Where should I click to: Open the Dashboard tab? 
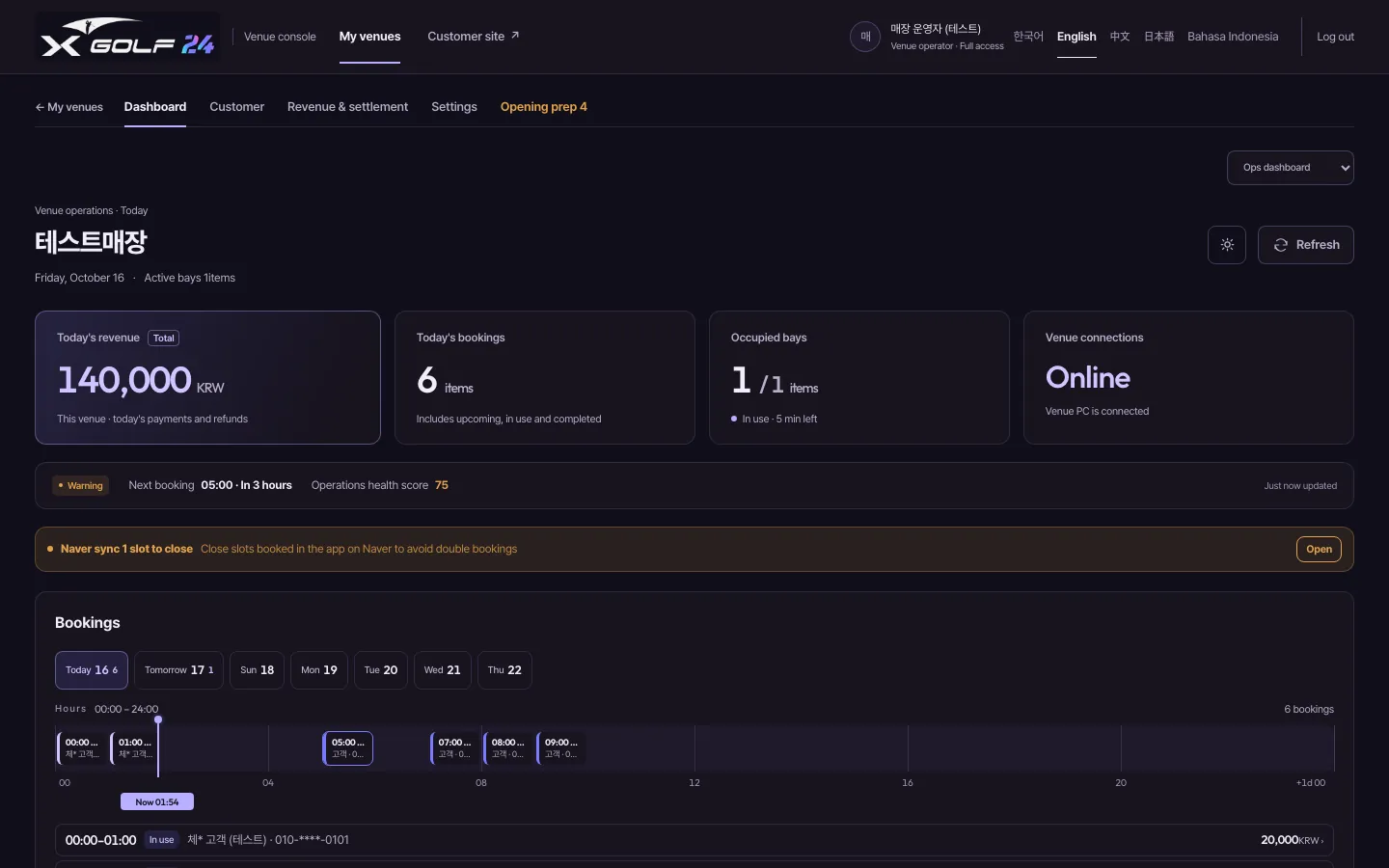[x=155, y=107]
